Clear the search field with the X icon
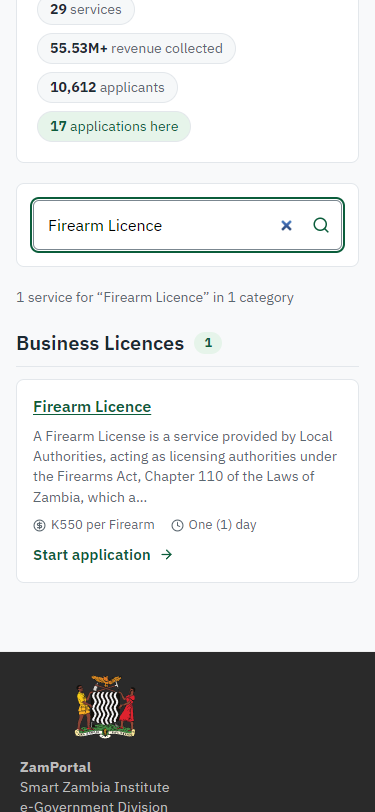 click(286, 225)
